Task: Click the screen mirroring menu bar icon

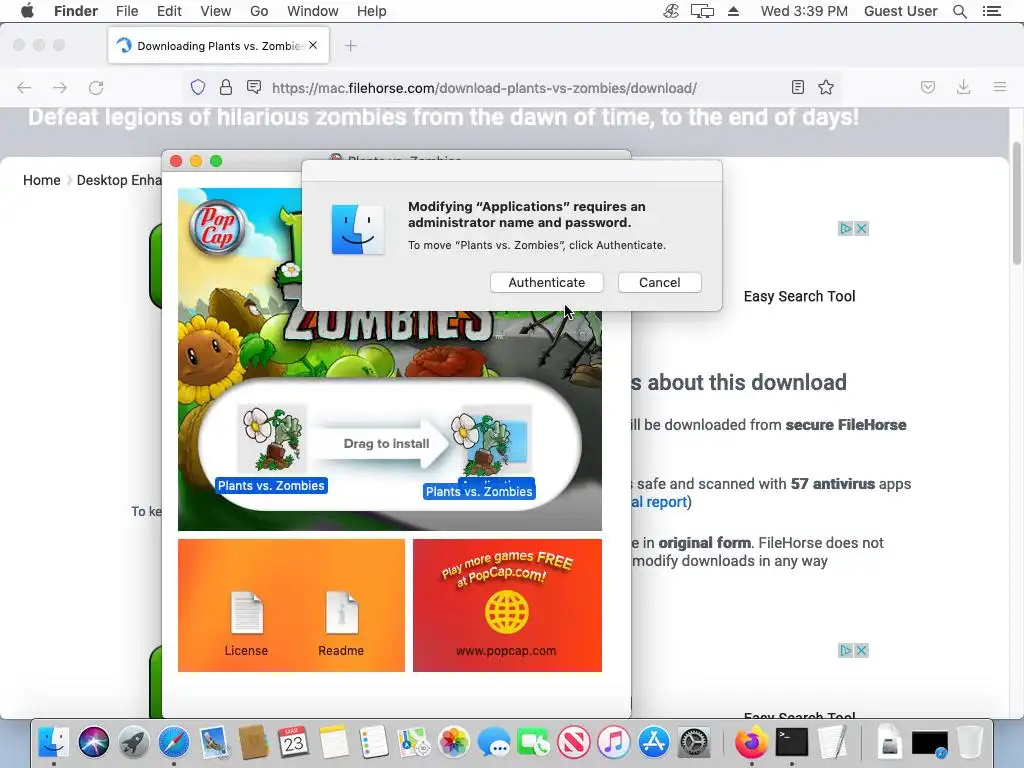Action: pos(702,11)
